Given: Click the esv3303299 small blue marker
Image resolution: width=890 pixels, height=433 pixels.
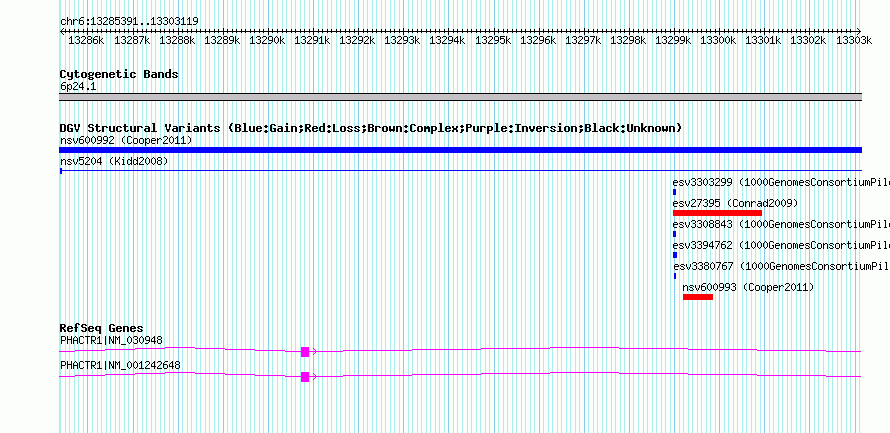Looking at the screenshot, I should click(674, 192).
